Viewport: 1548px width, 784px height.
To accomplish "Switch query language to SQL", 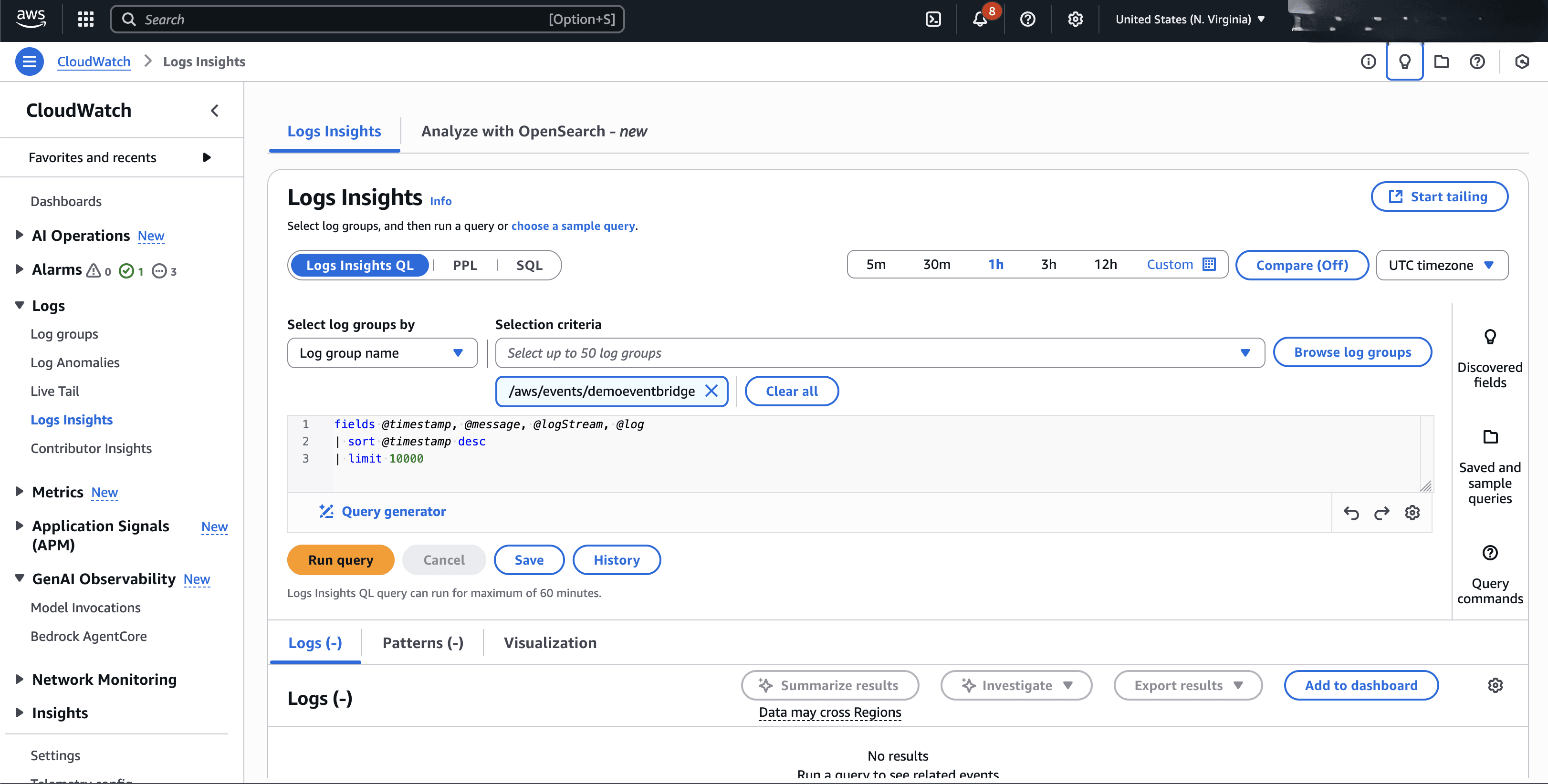I will tap(529, 265).
